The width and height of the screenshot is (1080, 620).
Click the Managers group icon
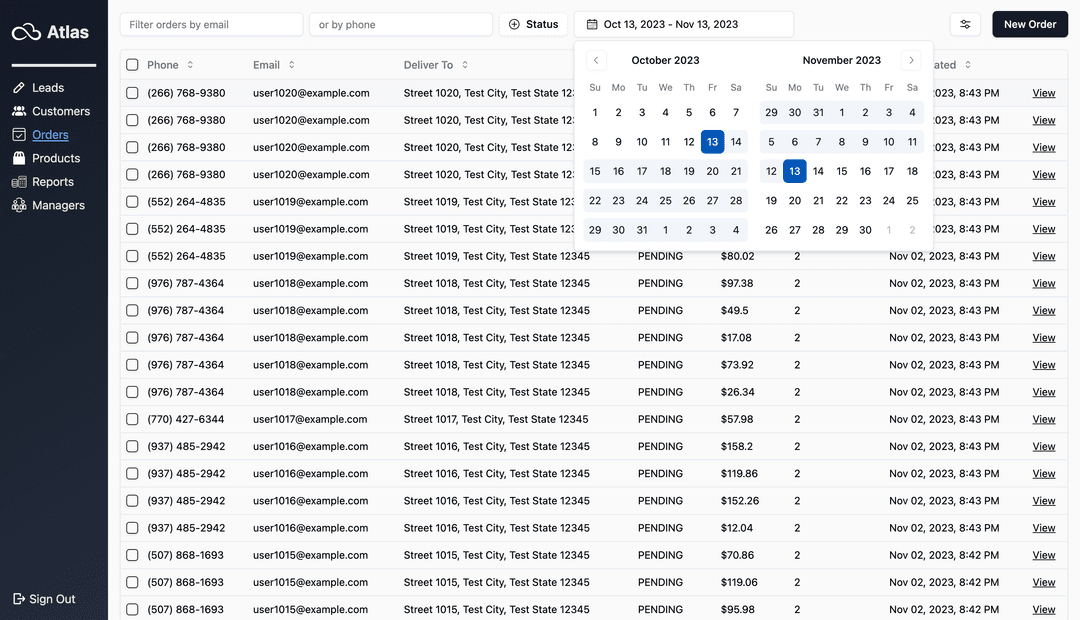[x=19, y=205]
